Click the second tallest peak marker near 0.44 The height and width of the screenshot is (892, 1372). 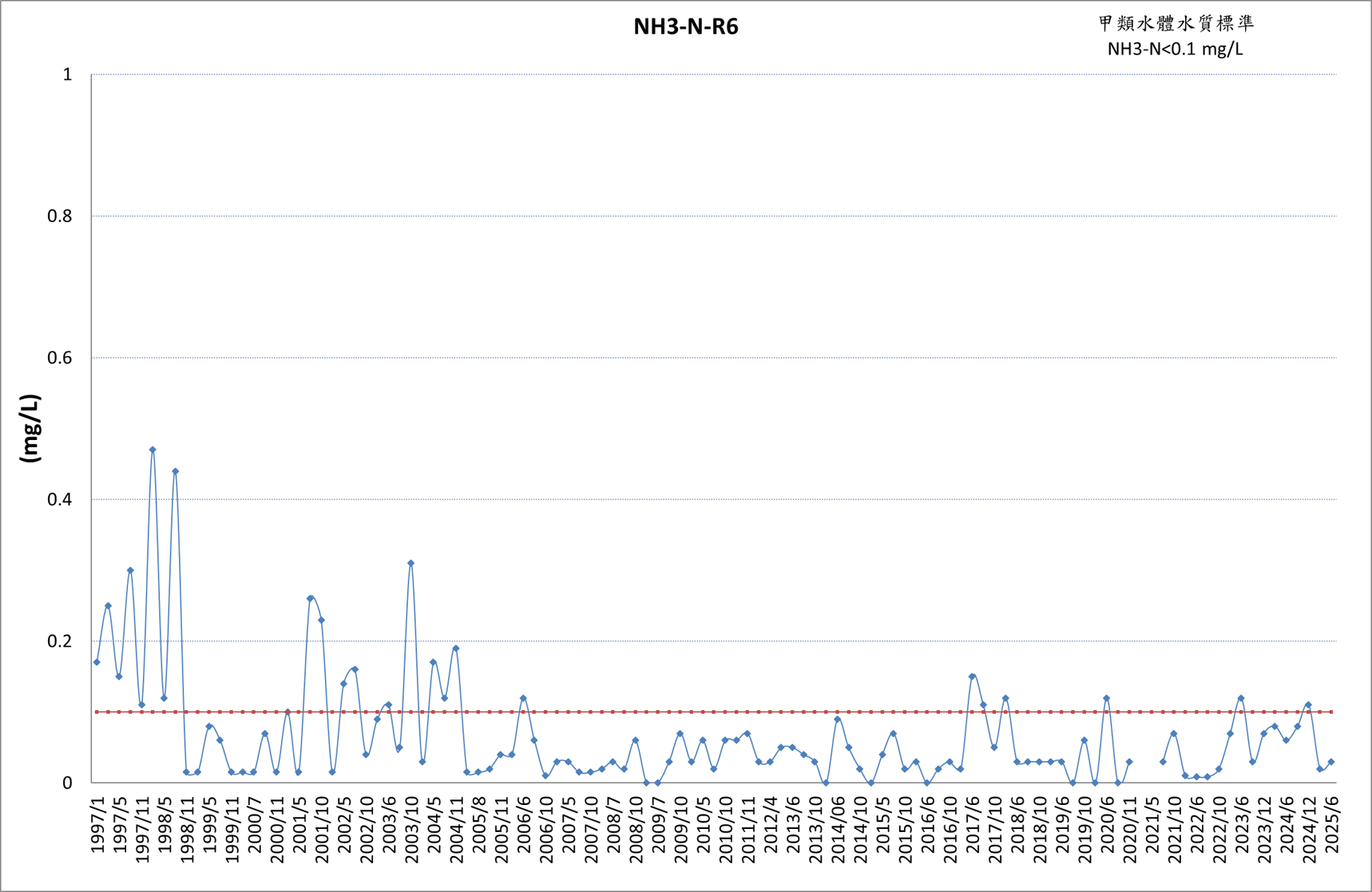175,471
